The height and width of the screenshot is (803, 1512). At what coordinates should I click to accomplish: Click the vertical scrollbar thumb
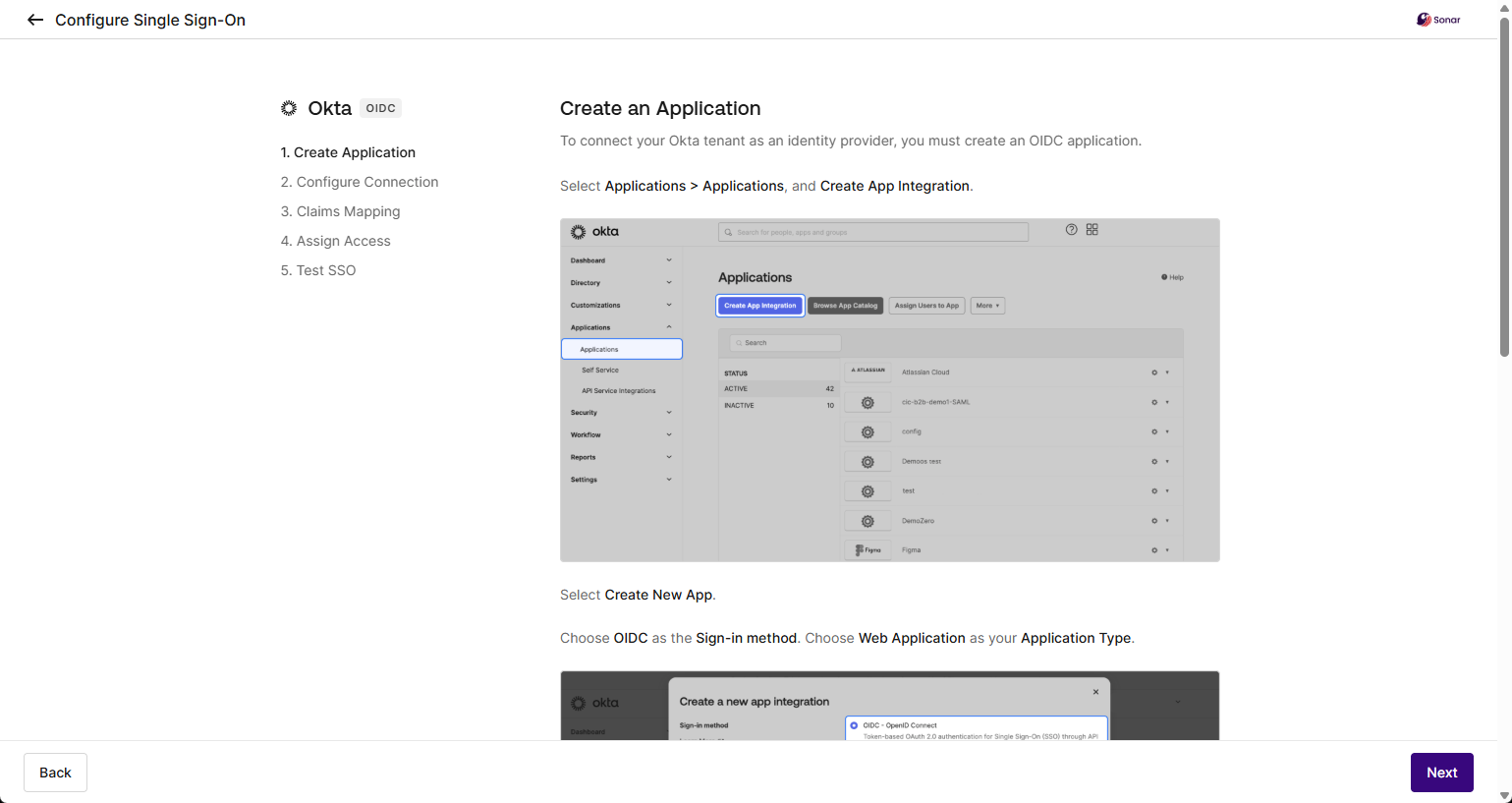[1504, 187]
